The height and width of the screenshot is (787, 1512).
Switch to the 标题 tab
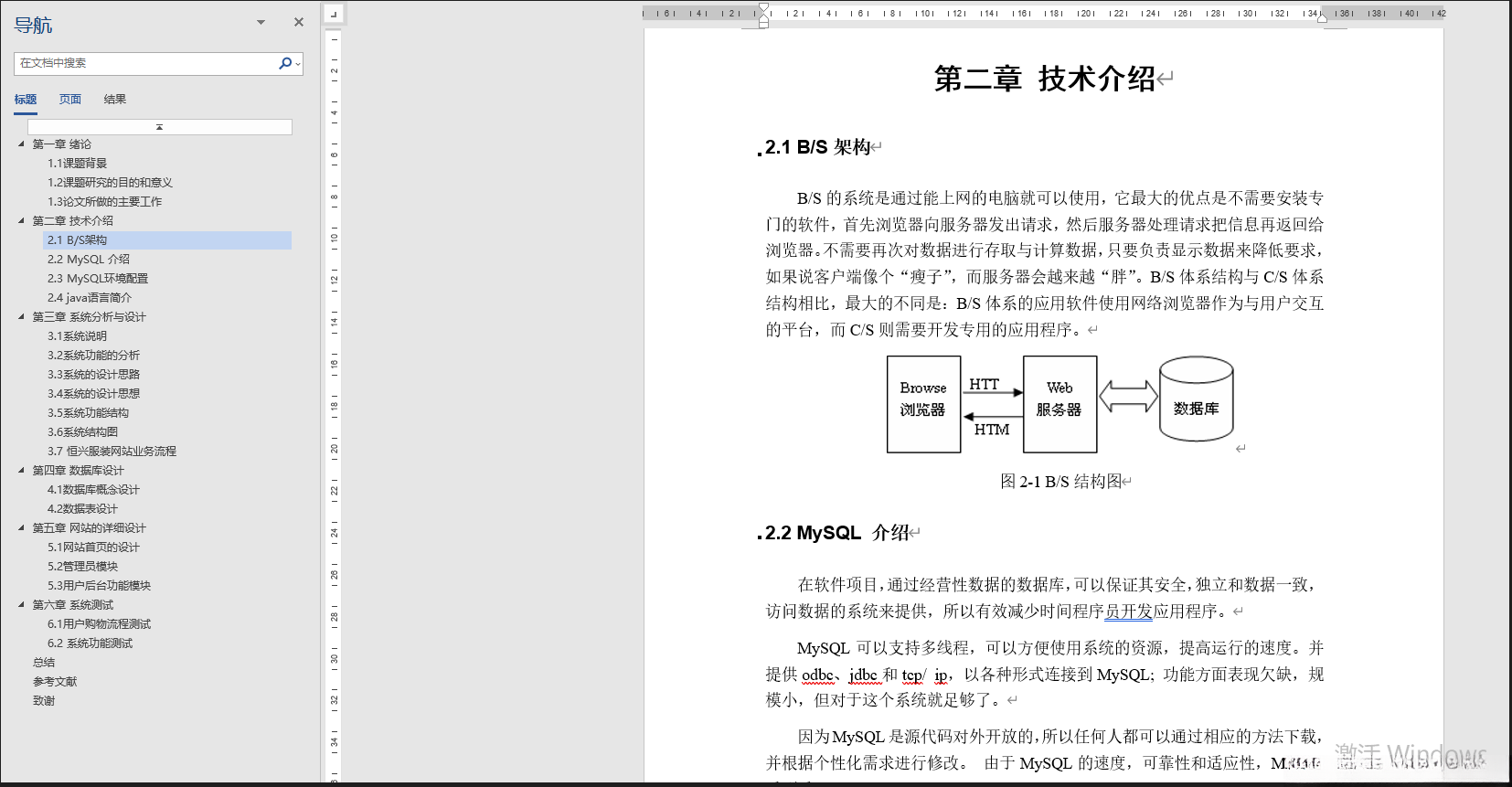coord(26,100)
